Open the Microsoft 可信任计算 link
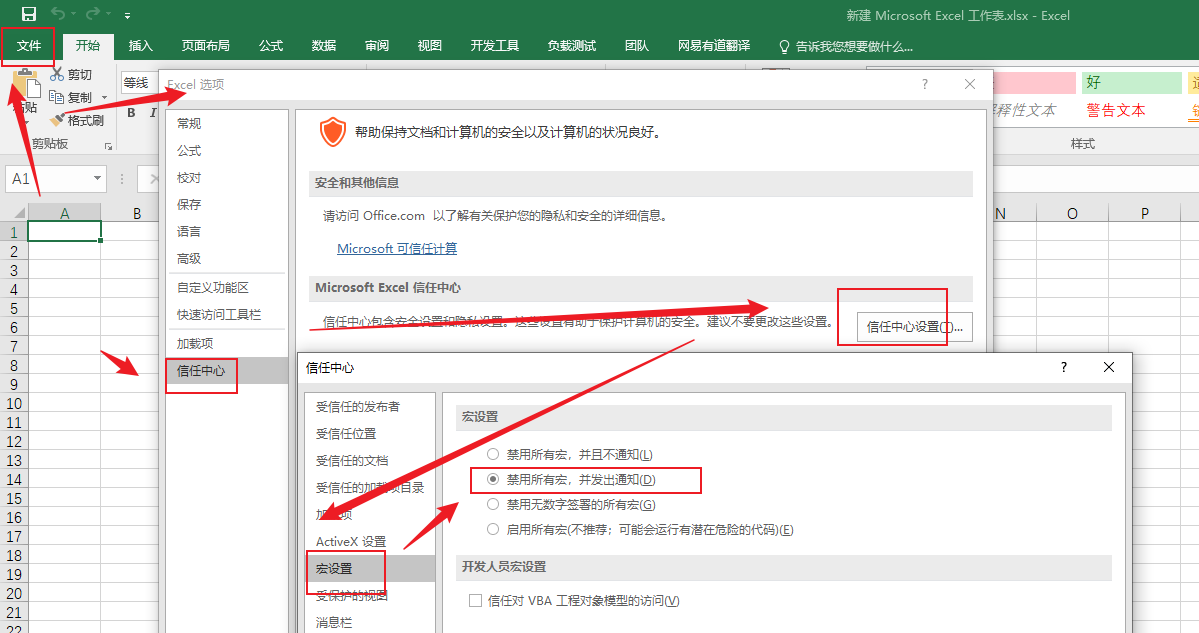Image resolution: width=1199 pixels, height=633 pixels. [x=397, y=248]
